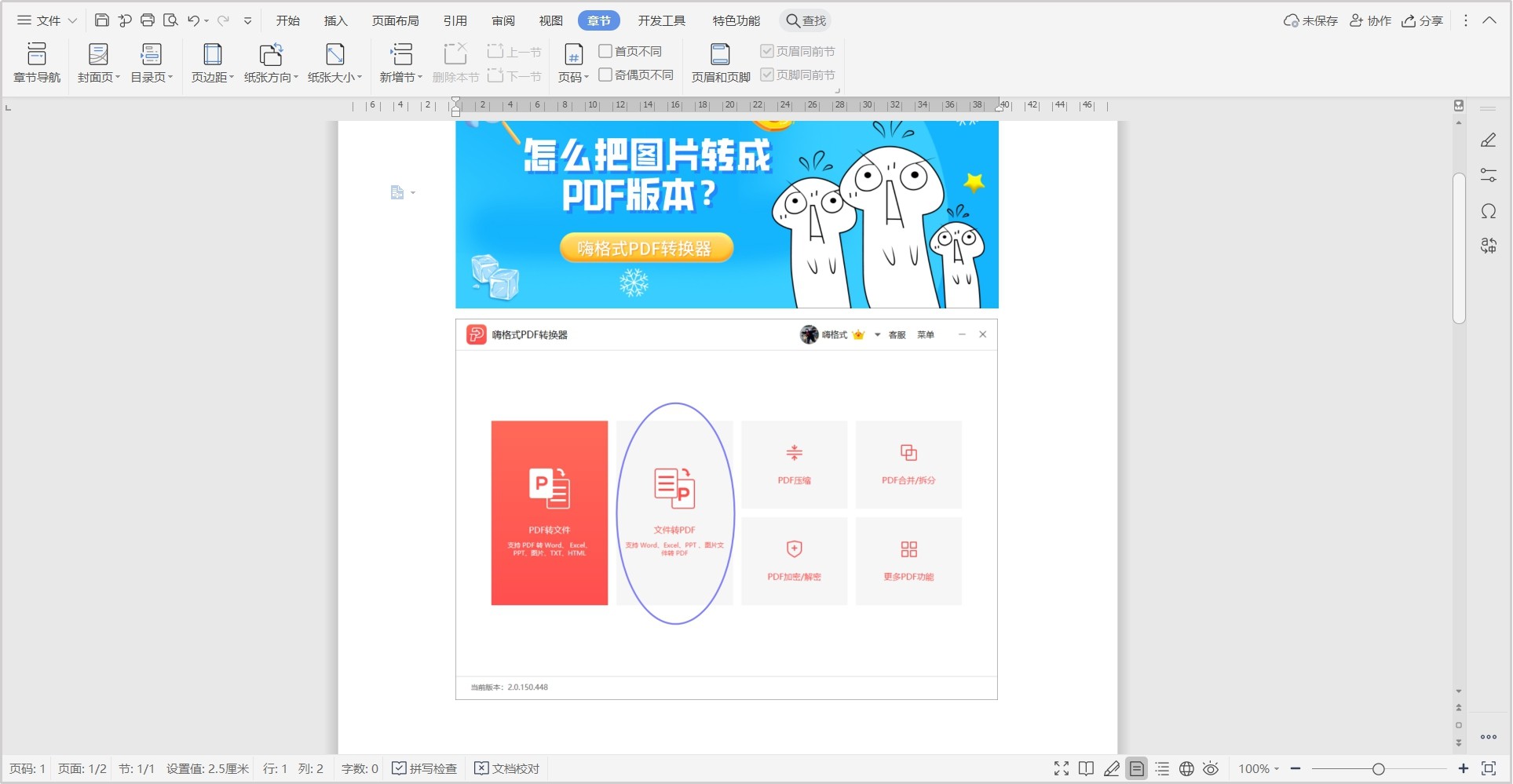1513x784 pixels.
Task: Click zoom in plus button
Action: (1463, 768)
